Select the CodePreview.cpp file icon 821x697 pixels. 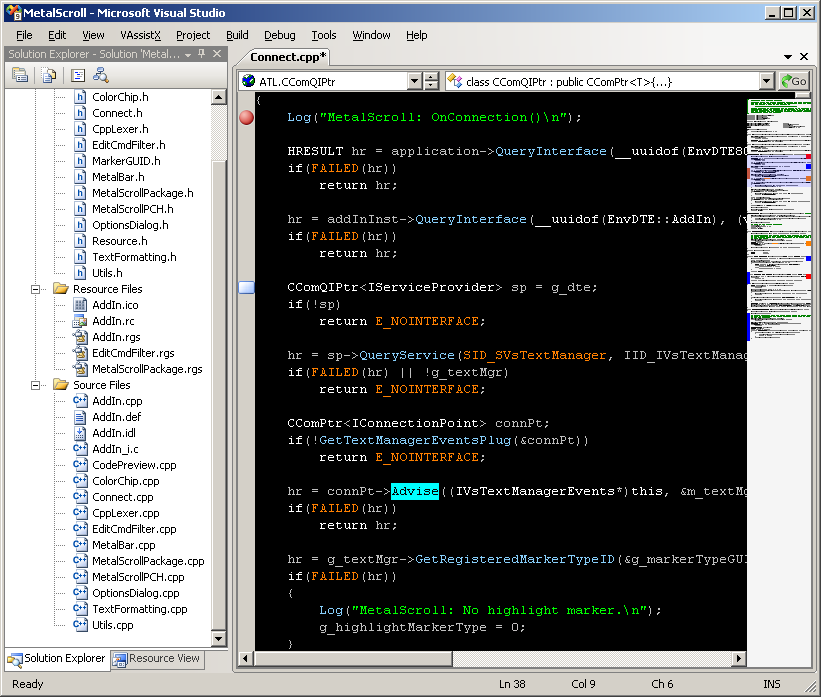point(80,465)
